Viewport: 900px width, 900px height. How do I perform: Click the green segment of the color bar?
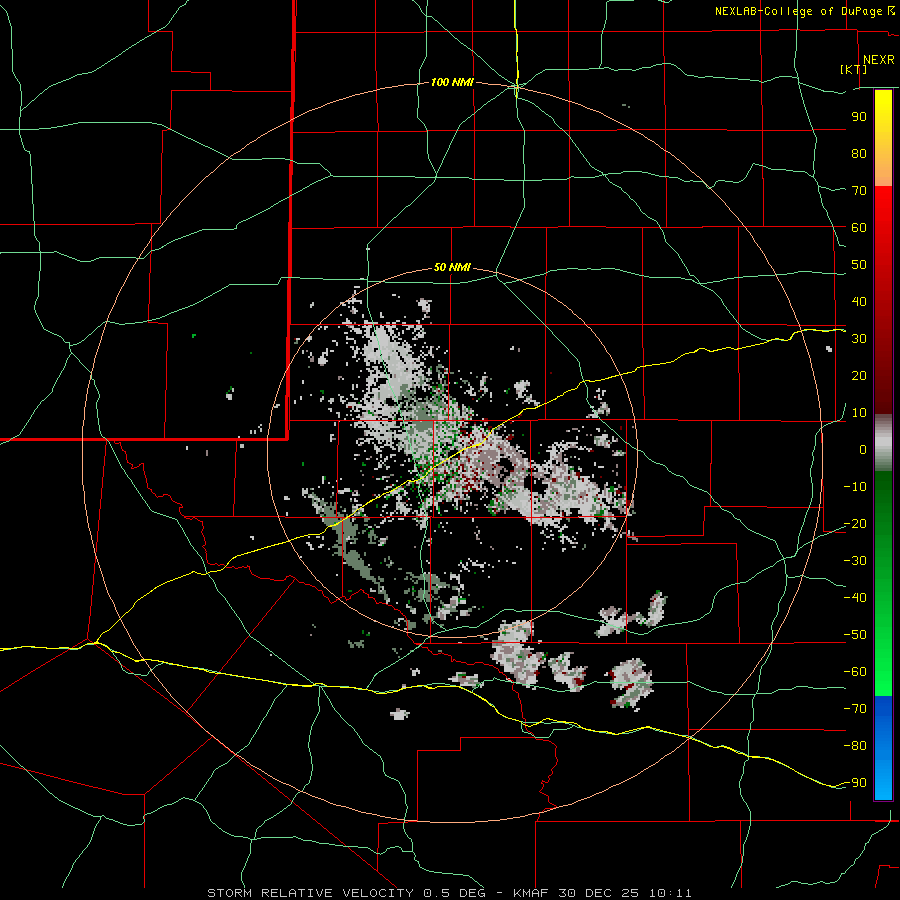point(883,583)
